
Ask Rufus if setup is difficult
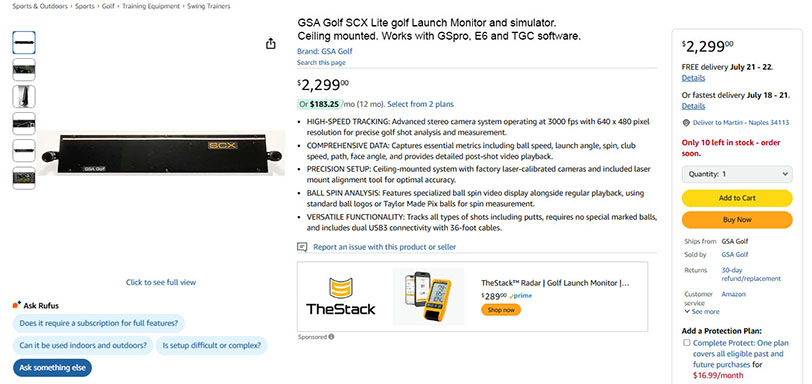tap(211, 345)
